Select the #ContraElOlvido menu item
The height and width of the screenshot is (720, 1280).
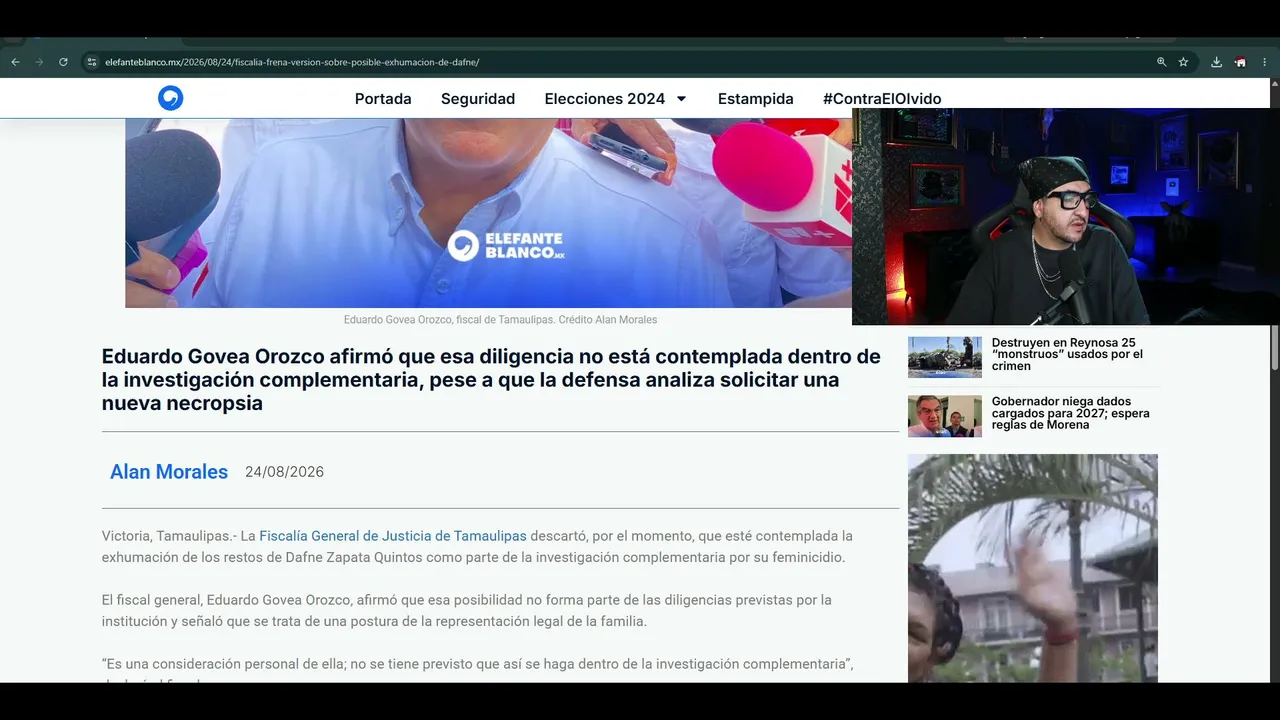click(x=882, y=99)
